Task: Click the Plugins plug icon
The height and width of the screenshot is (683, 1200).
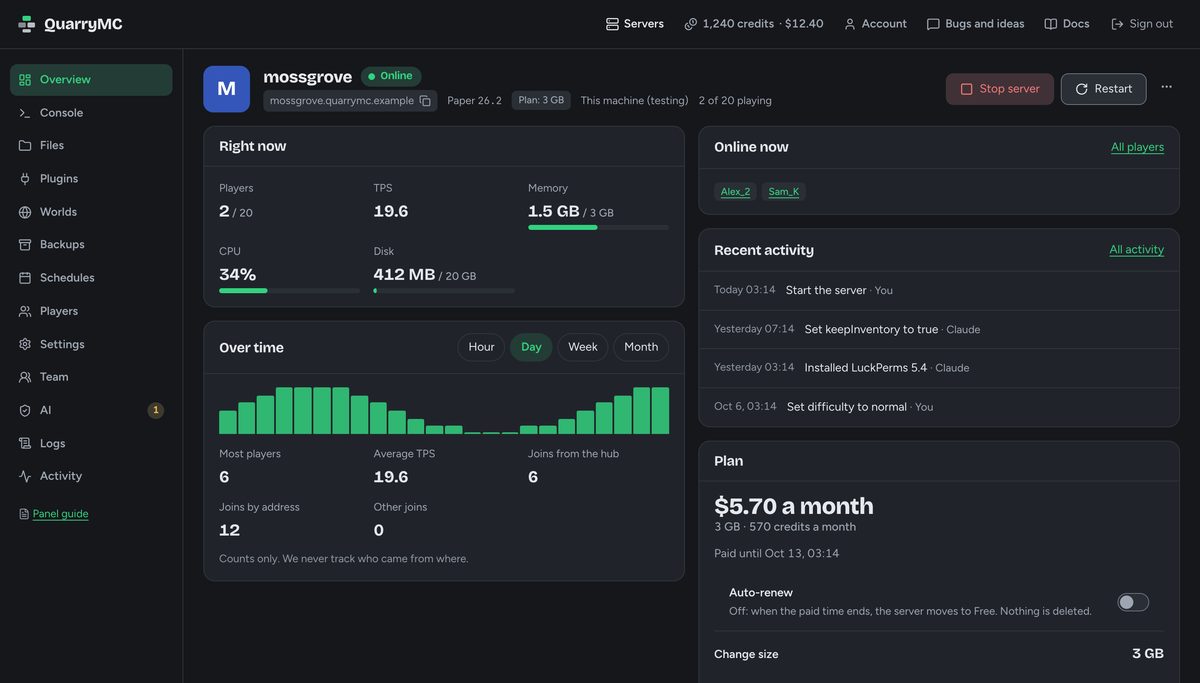Action: coord(25,179)
